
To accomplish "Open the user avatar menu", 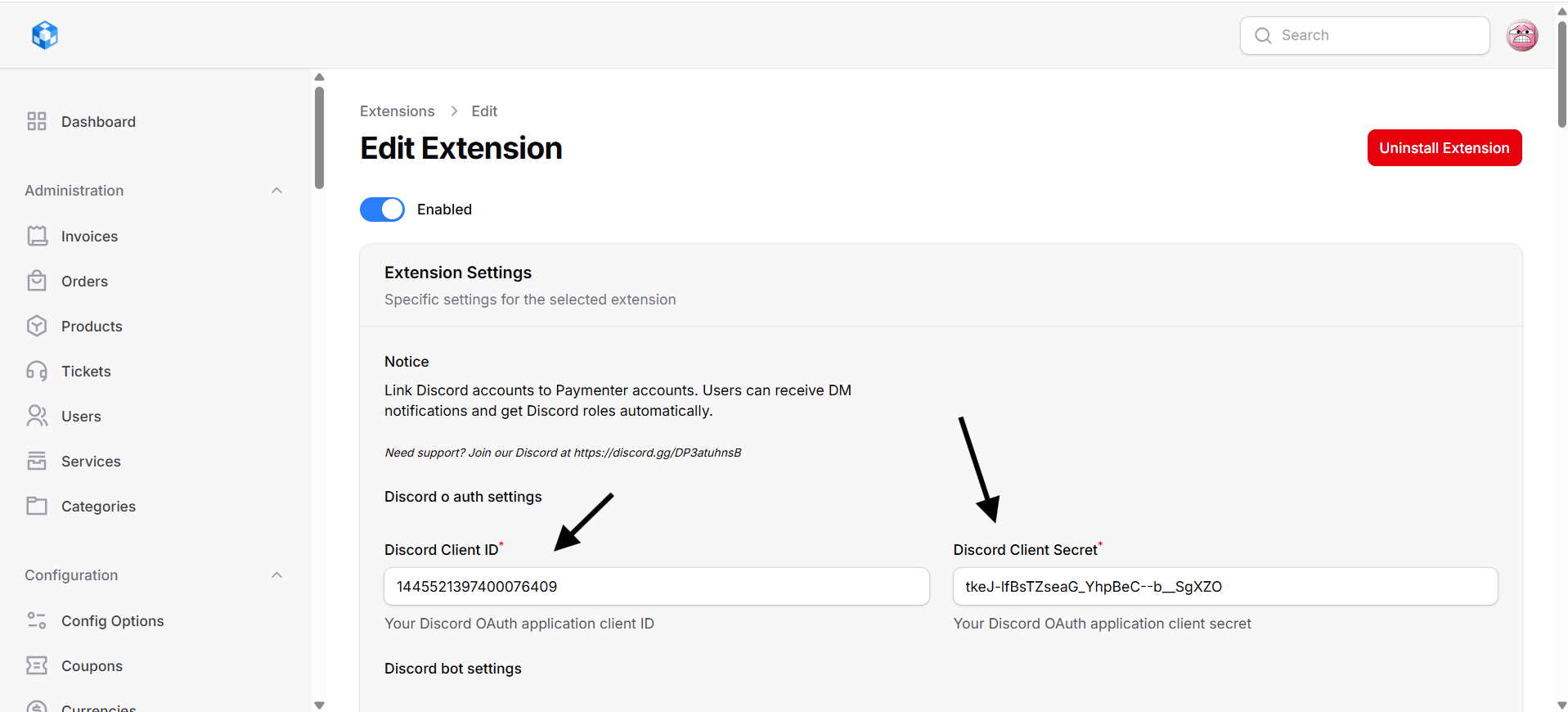I will [1521, 35].
